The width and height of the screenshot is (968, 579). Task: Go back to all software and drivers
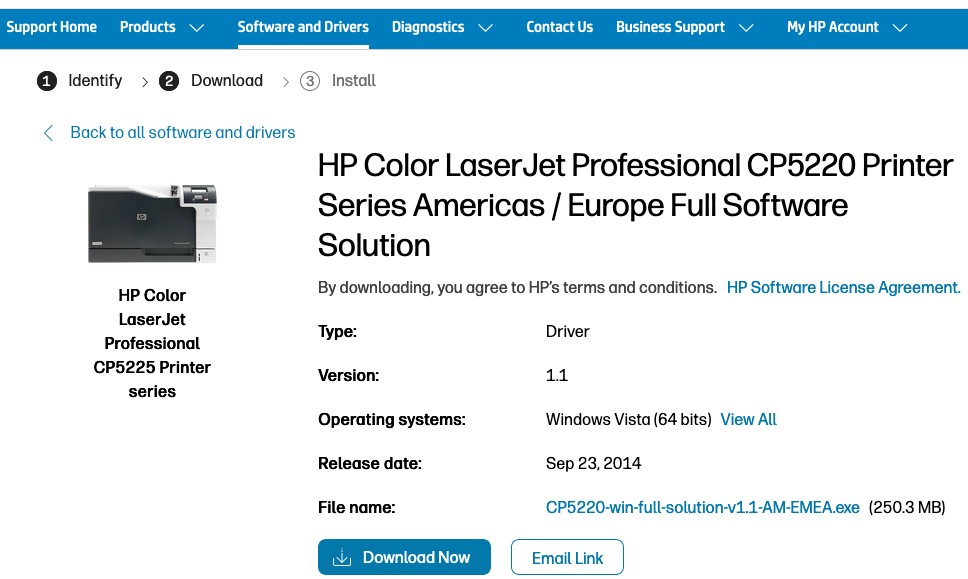(x=183, y=132)
